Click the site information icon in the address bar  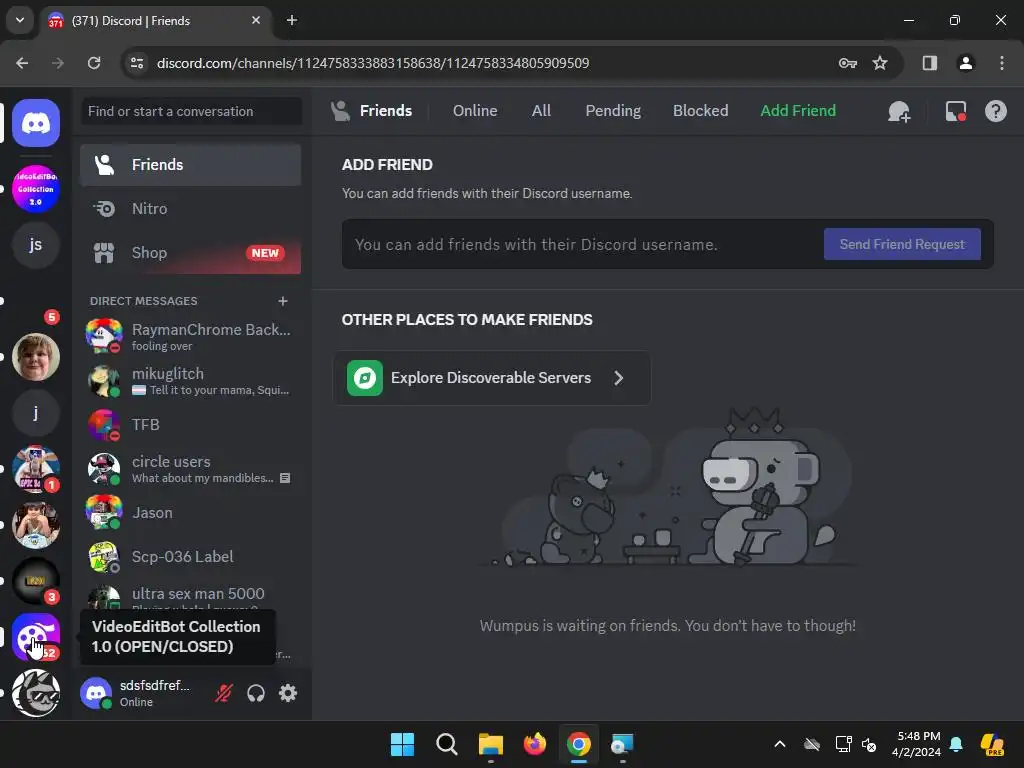point(137,63)
